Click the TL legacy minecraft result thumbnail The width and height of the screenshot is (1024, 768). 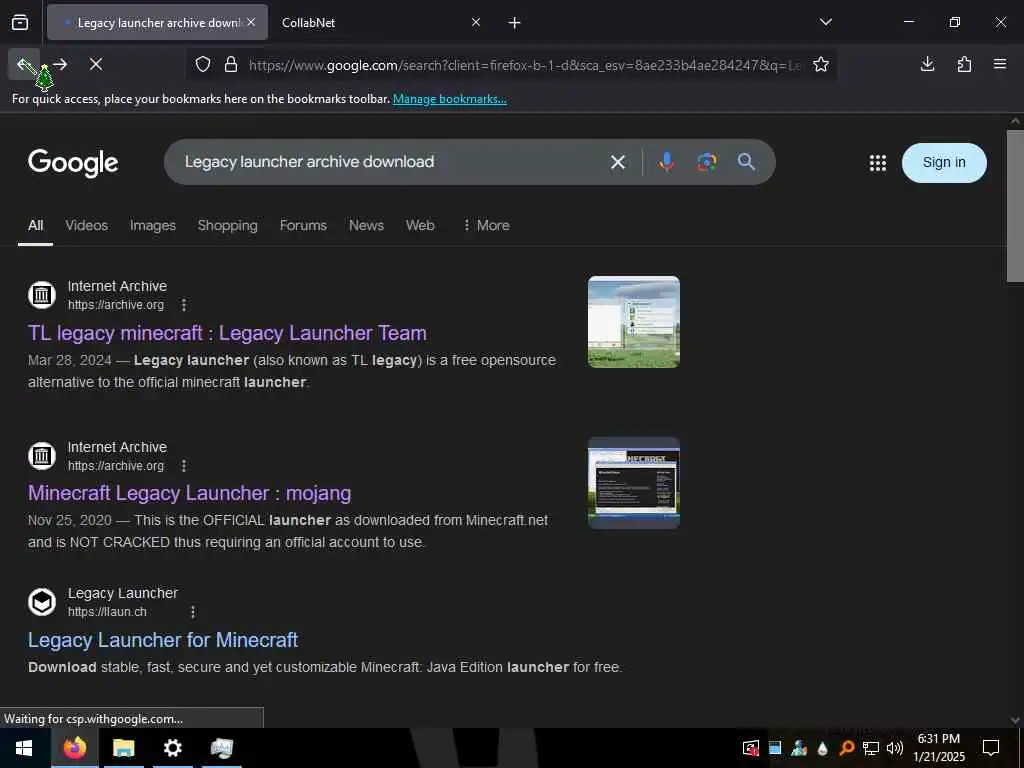[x=633, y=322]
